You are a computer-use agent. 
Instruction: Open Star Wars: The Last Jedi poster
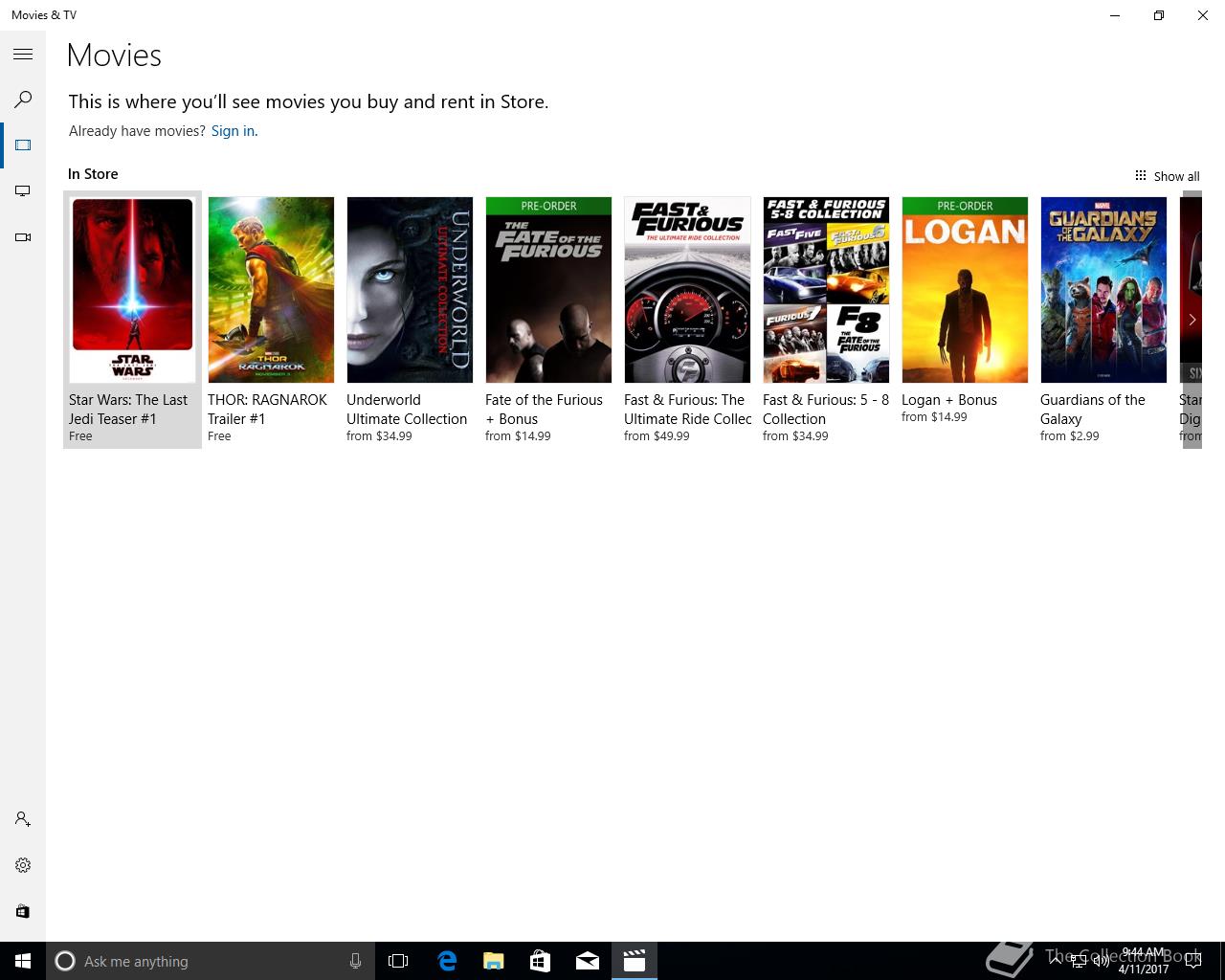[132, 290]
